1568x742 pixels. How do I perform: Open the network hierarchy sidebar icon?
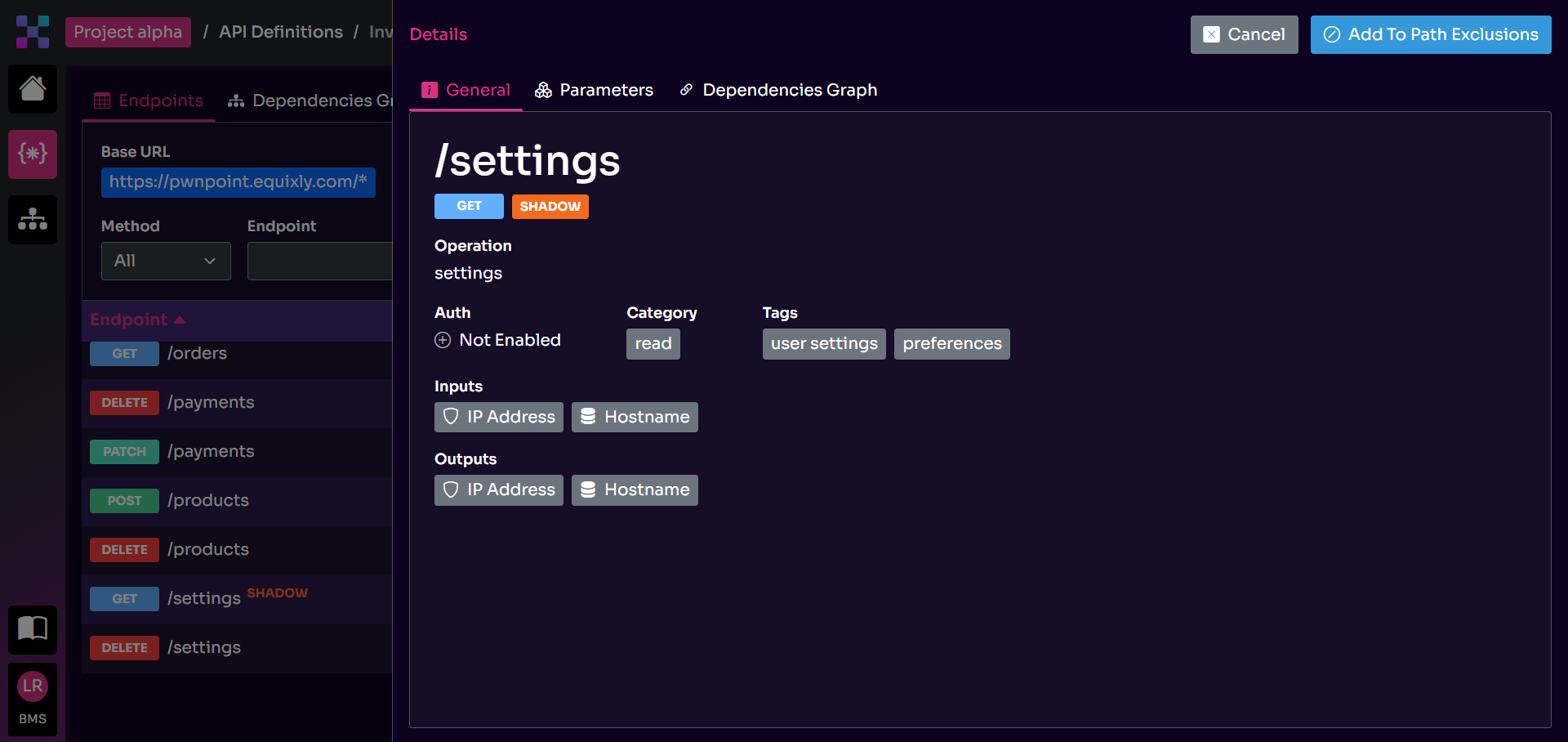[x=33, y=219]
